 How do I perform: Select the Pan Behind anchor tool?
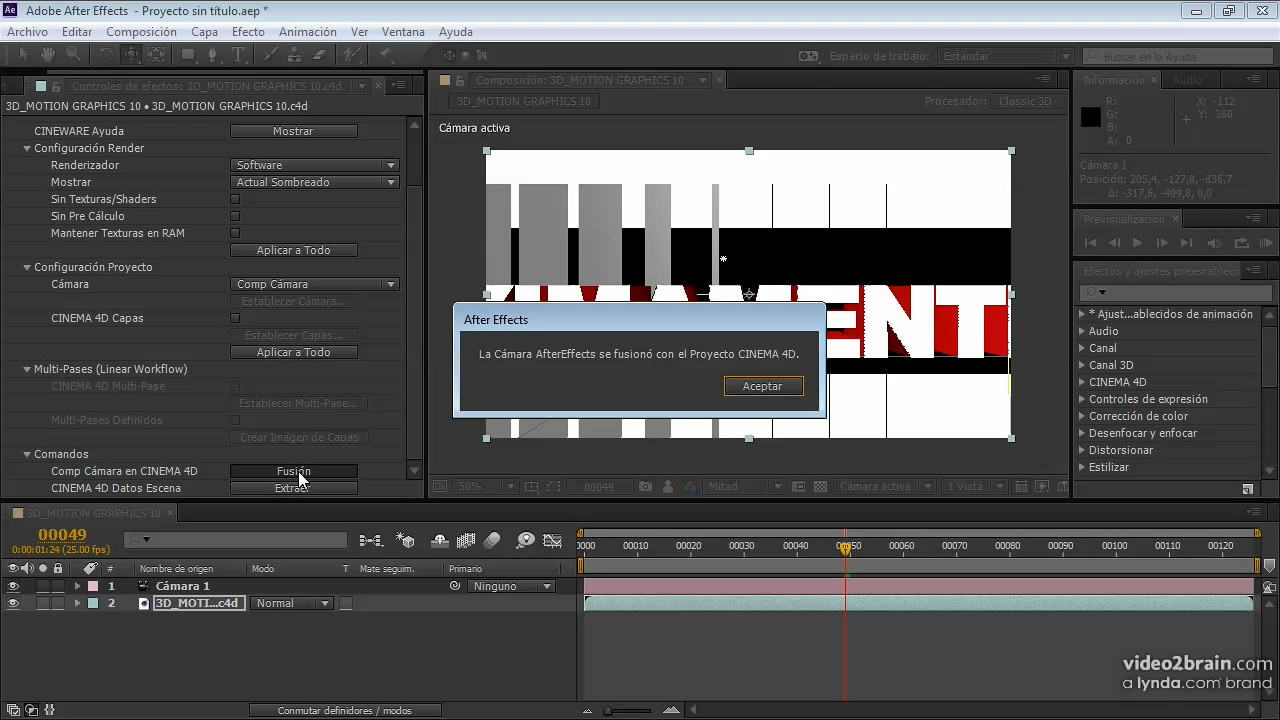coord(156,55)
